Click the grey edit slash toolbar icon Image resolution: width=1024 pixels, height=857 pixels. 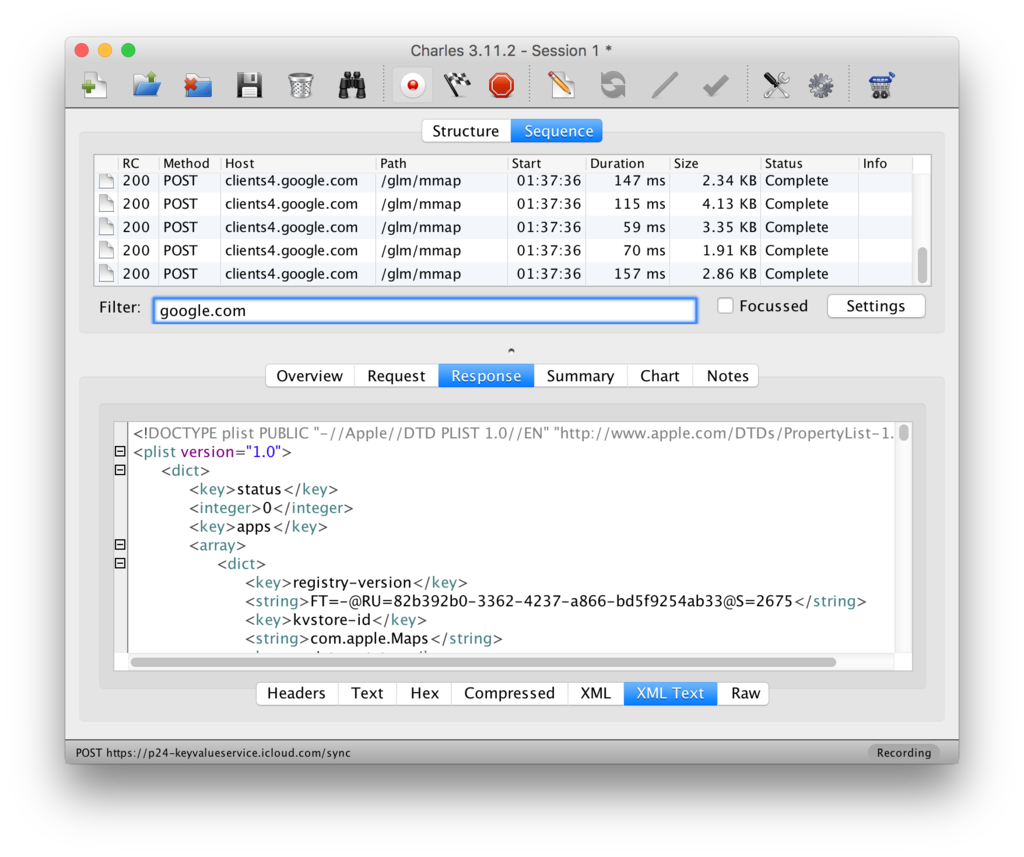(664, 86)
